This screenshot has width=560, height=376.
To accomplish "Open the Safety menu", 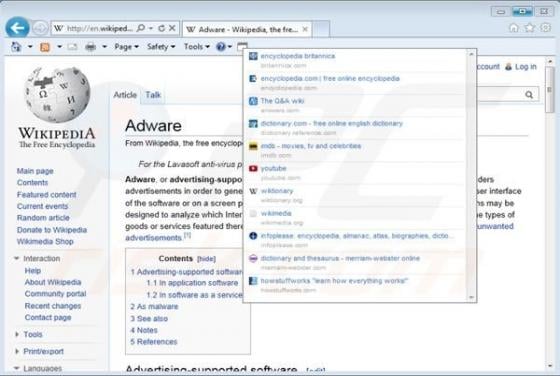I will point(161,47).
